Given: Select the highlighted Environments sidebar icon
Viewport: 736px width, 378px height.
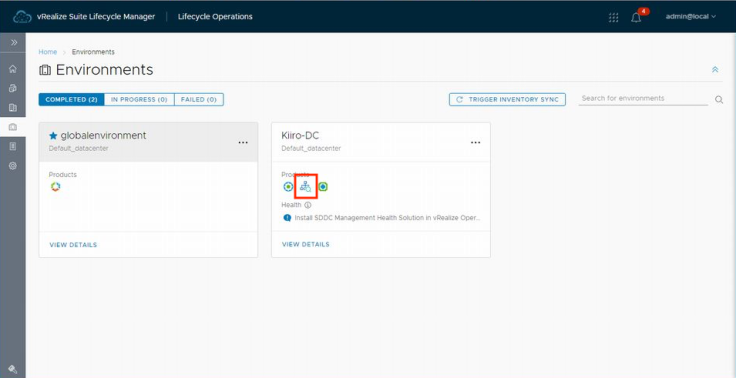Looking at the screenshot, I should (x=13, y=127).
